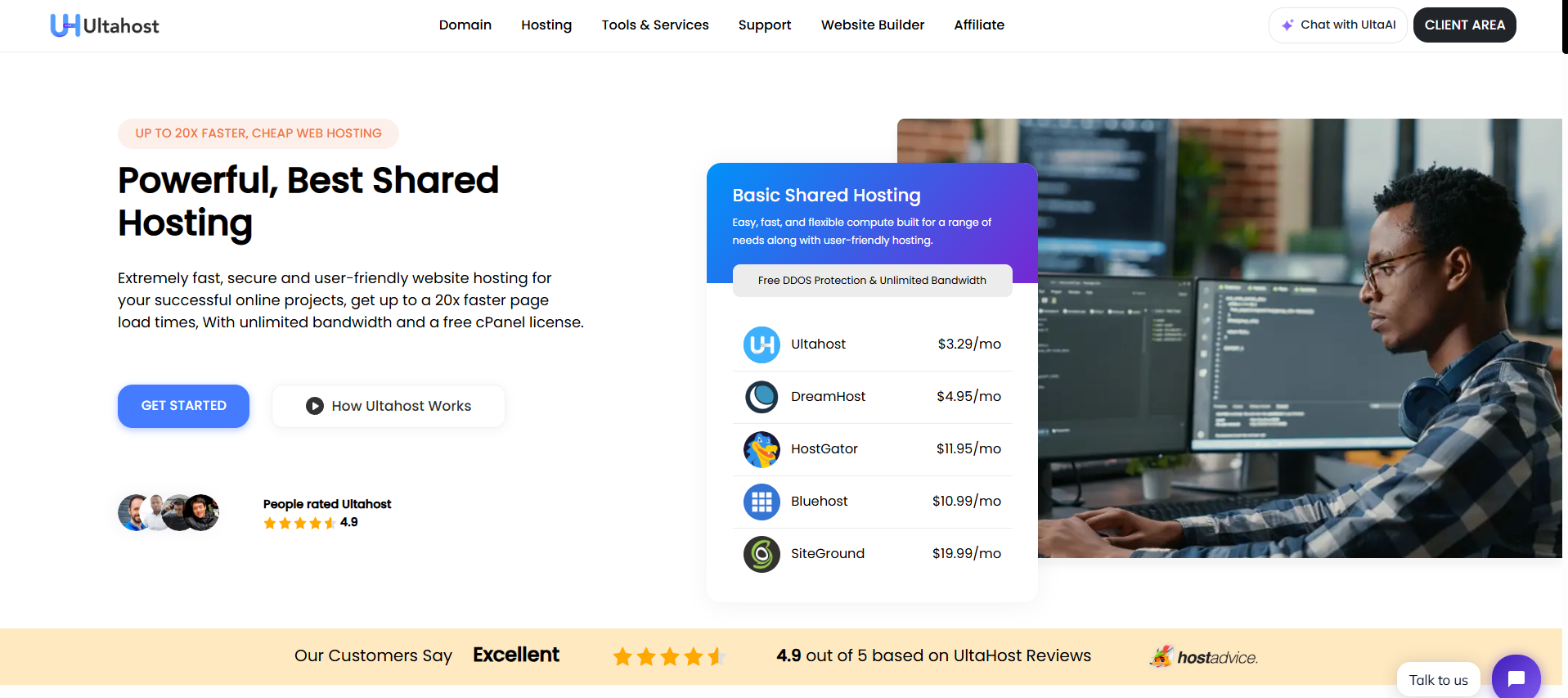Screen dimensions: 1568x698
Task: Click the GET STARTED button
Action: [x=183, y=406]
